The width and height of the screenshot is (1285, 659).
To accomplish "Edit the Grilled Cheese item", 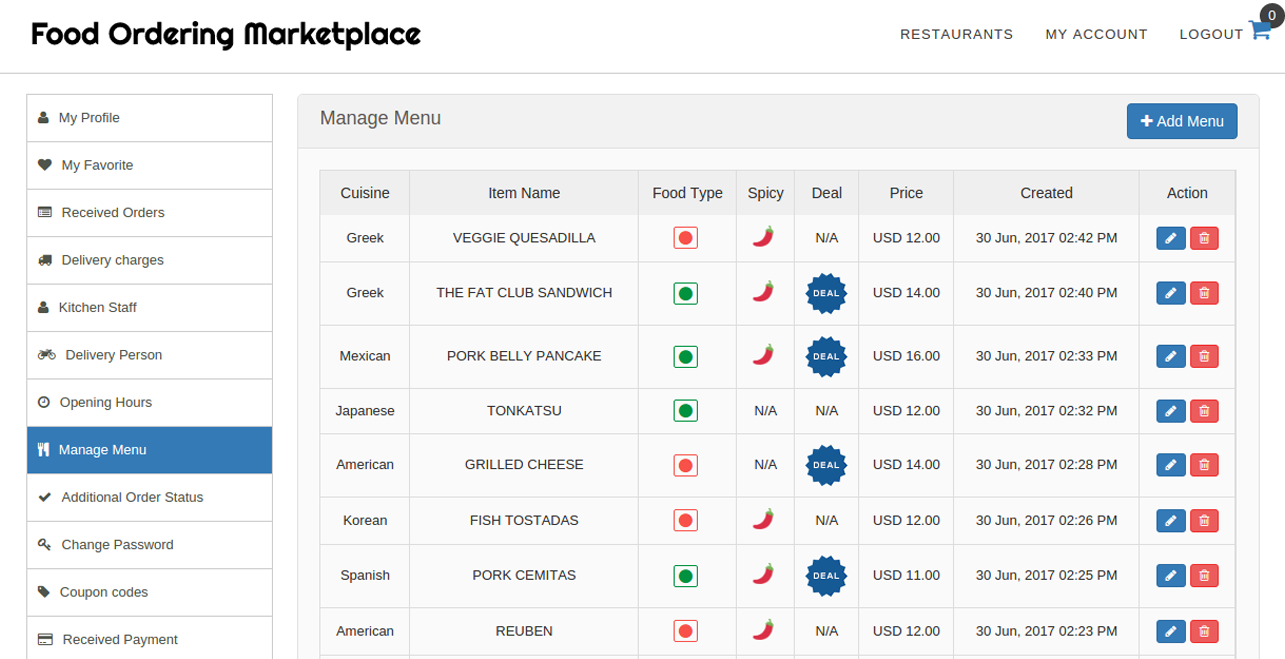I will (1171, 465).
